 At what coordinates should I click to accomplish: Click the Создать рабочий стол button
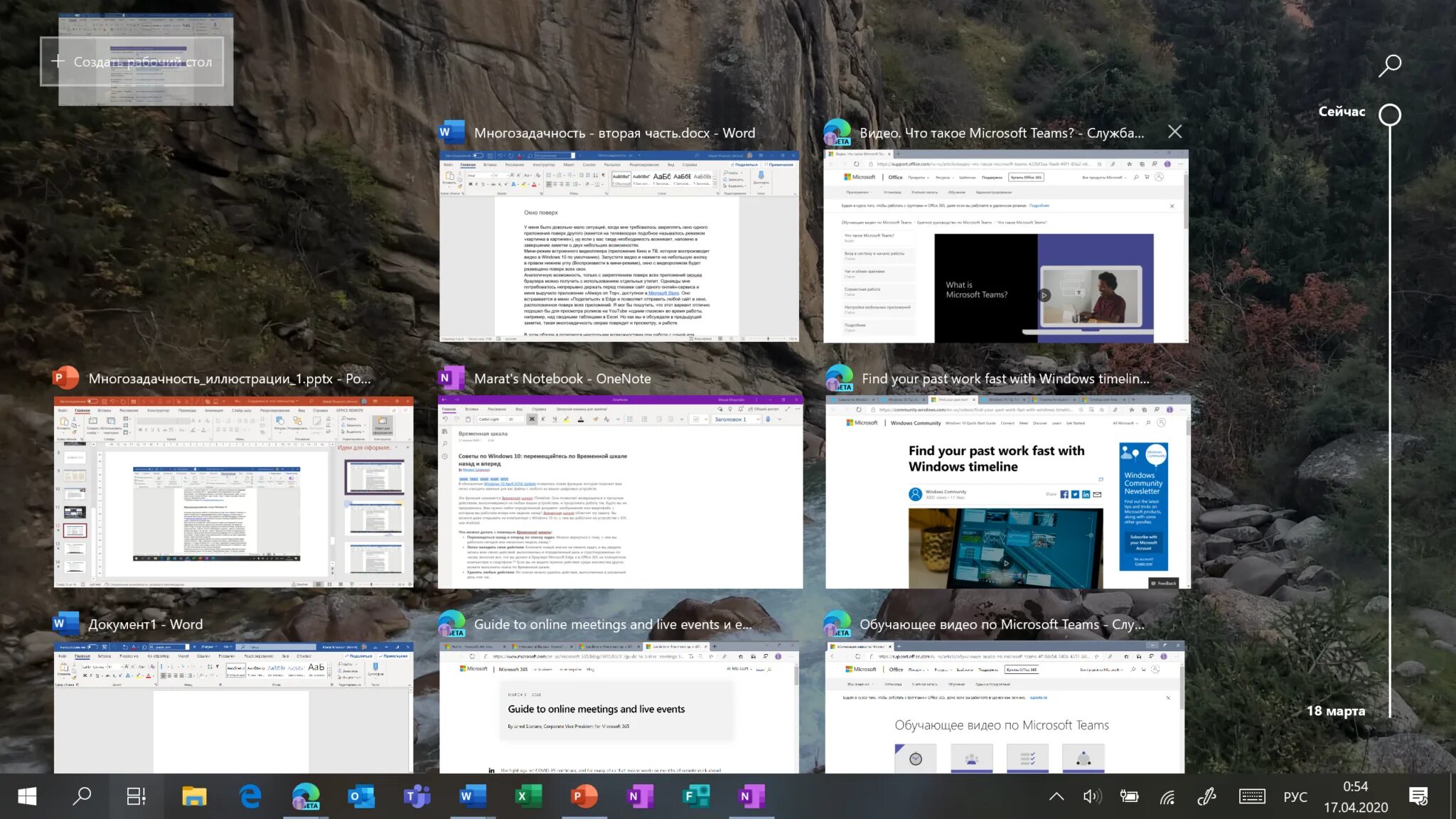132,62
